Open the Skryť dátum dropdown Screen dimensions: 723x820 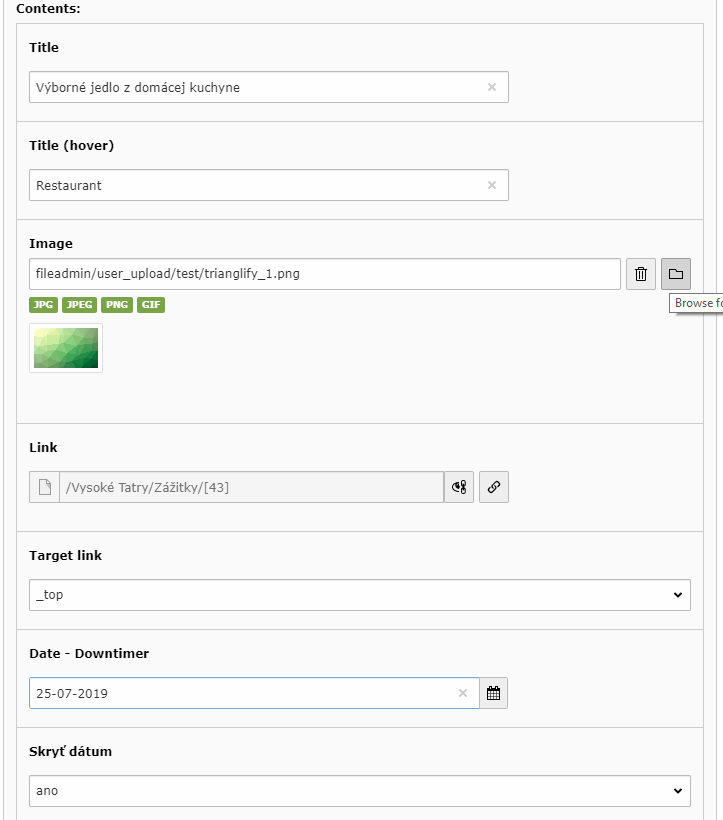point(359,791)
